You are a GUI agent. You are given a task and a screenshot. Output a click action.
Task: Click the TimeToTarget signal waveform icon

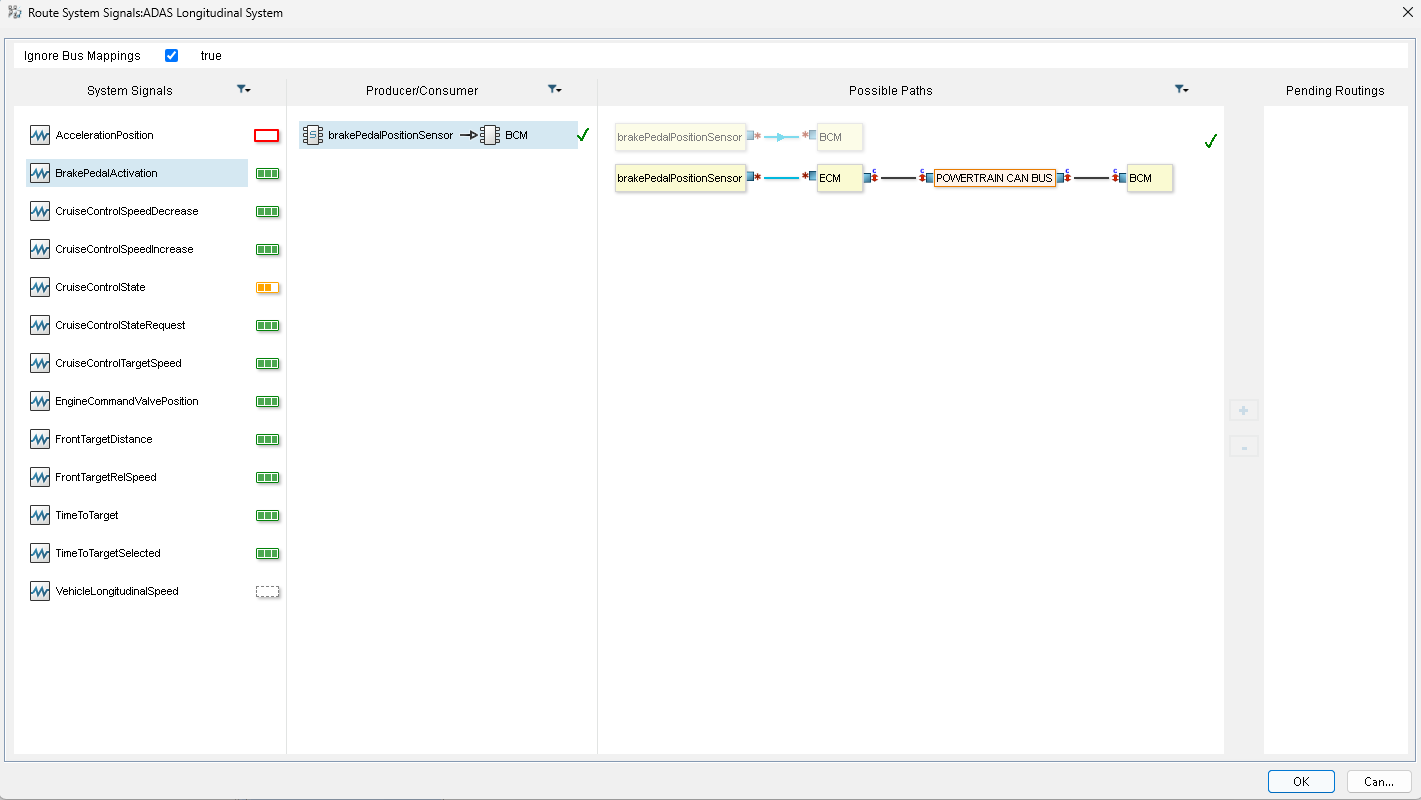[40, 515]
